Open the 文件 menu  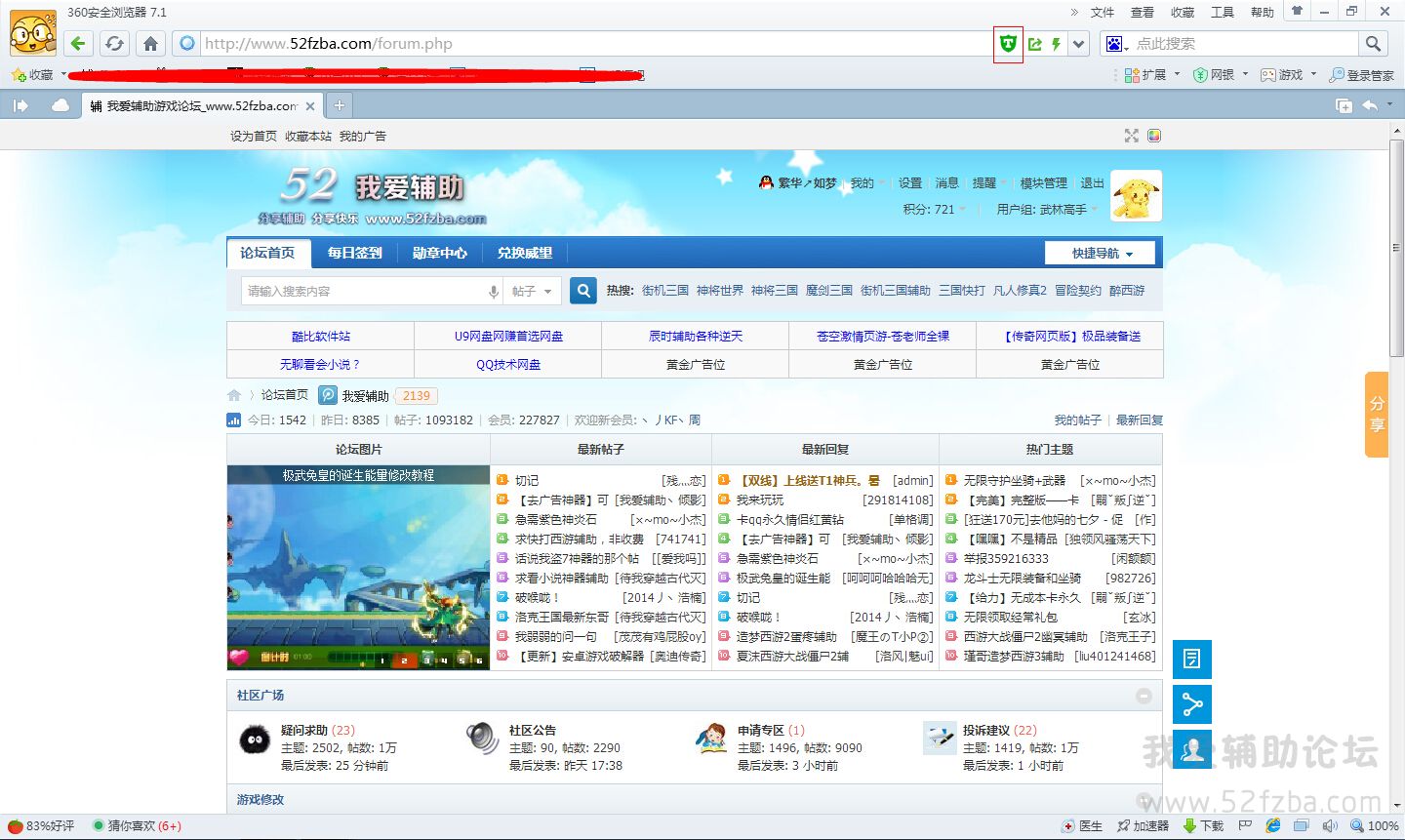click(x=1103, y=12)
